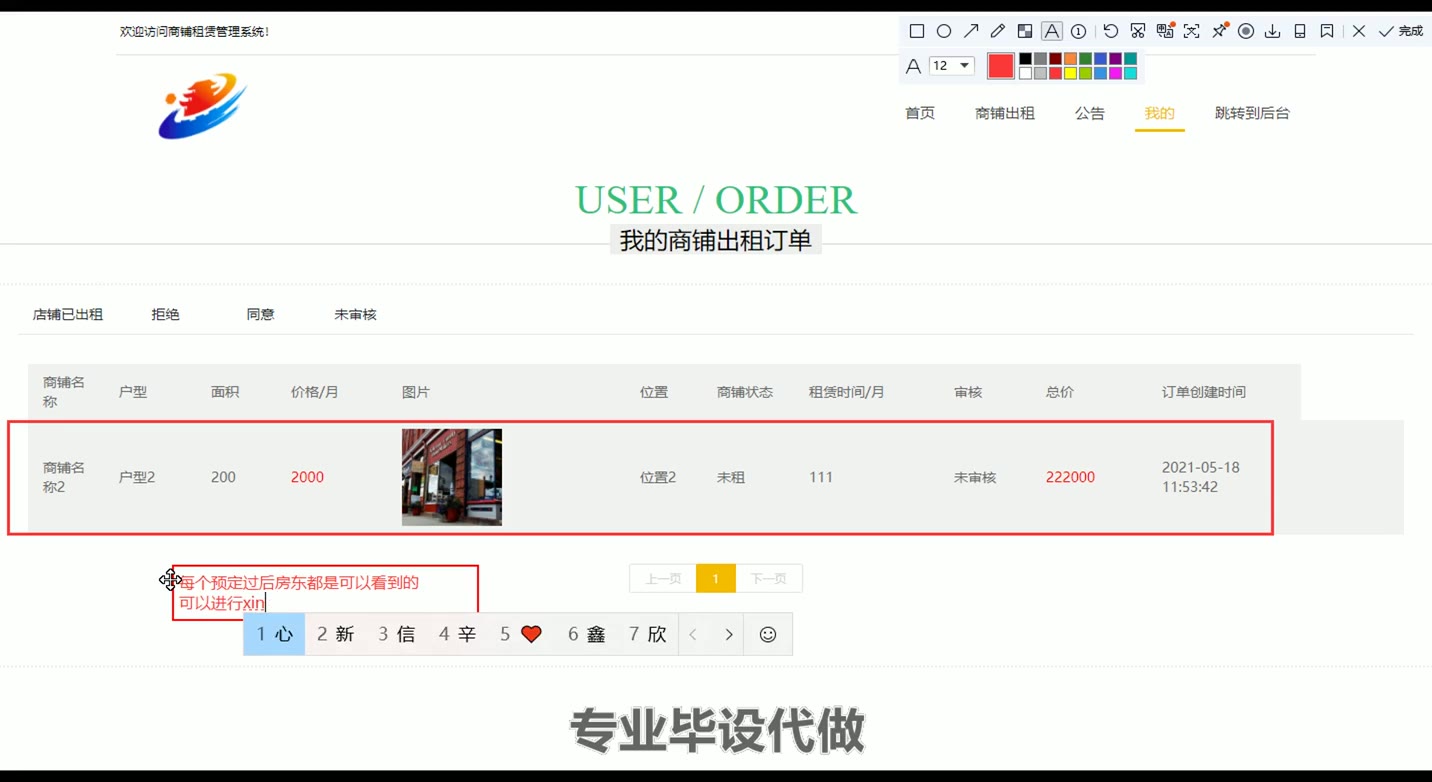Click 完成 to finish the screenshot

[1400, 31]
